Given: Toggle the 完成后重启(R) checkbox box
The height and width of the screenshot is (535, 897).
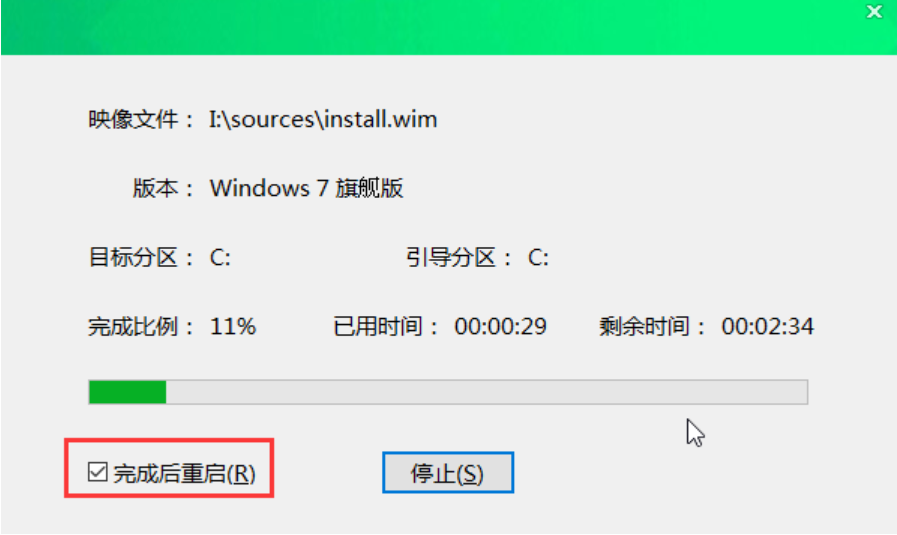Looking at the screenshot, I should click(x=97, y=472).
